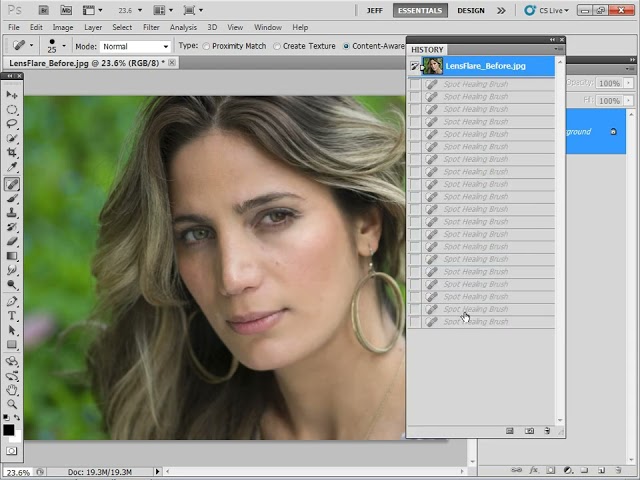Select the Gradient tool

12,256
